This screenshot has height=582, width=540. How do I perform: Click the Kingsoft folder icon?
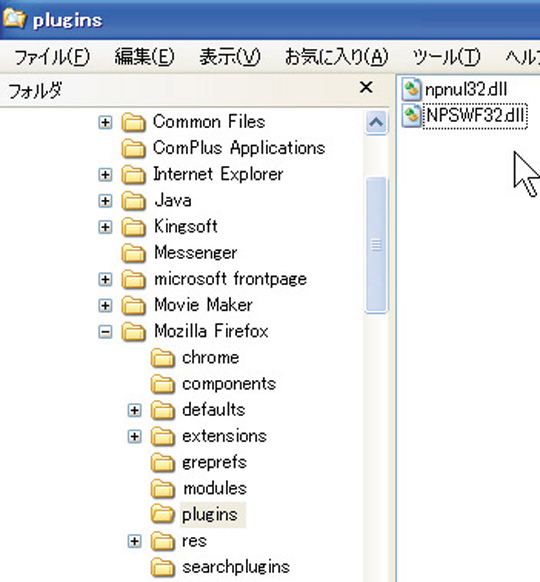(x=133, y=227)
